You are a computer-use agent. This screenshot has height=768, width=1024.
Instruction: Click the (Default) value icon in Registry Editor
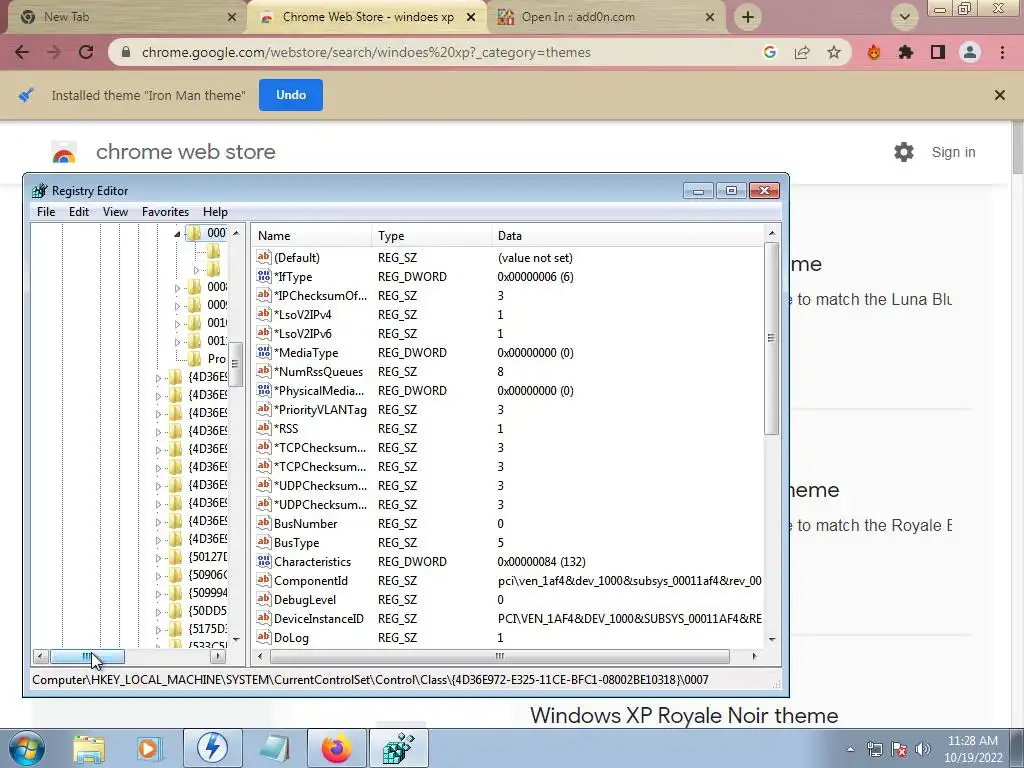click(x=264, y=257)
